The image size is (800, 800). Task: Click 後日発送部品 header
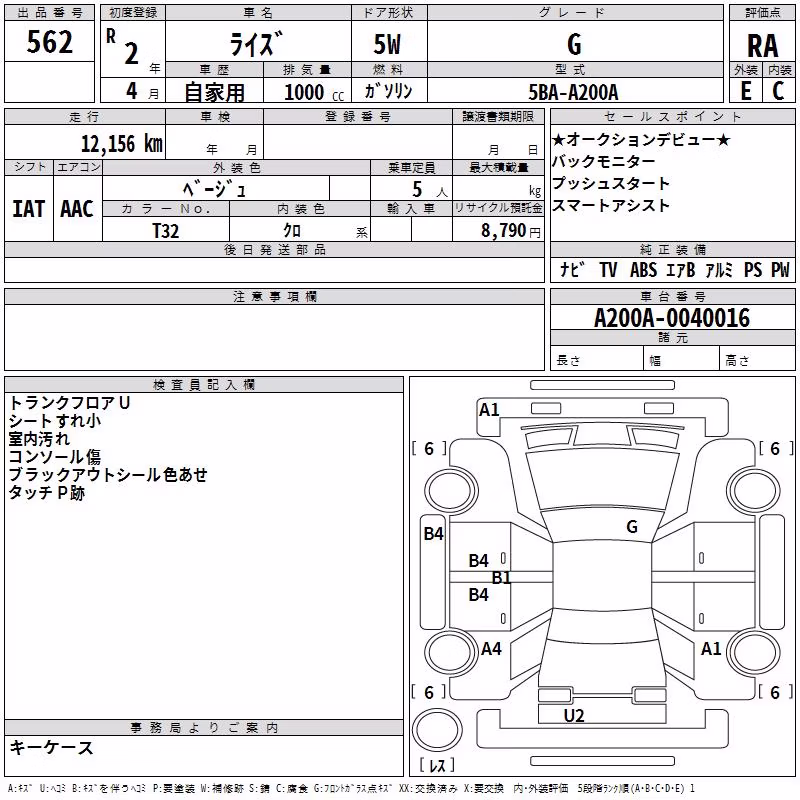pos(275,249)
